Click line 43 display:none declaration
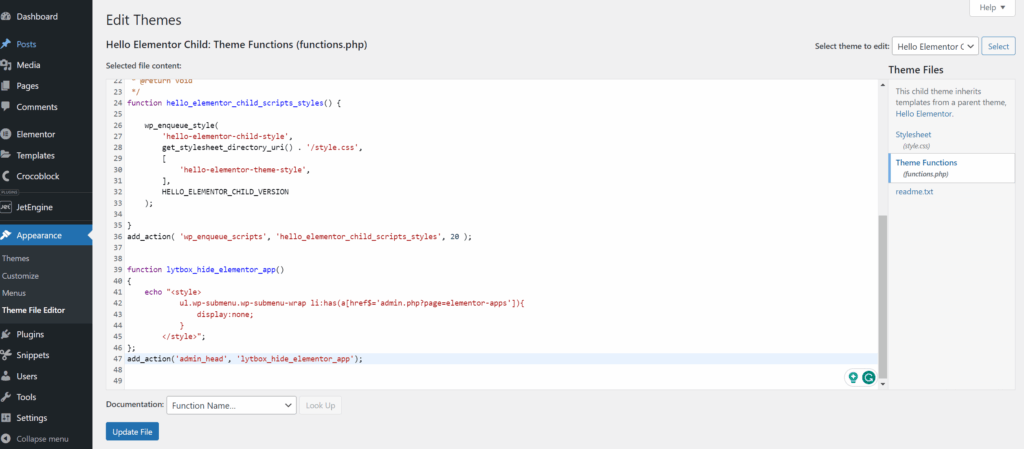Image resolution: width=1024 pixels, height=449 pixels. (x=225, y=314)
